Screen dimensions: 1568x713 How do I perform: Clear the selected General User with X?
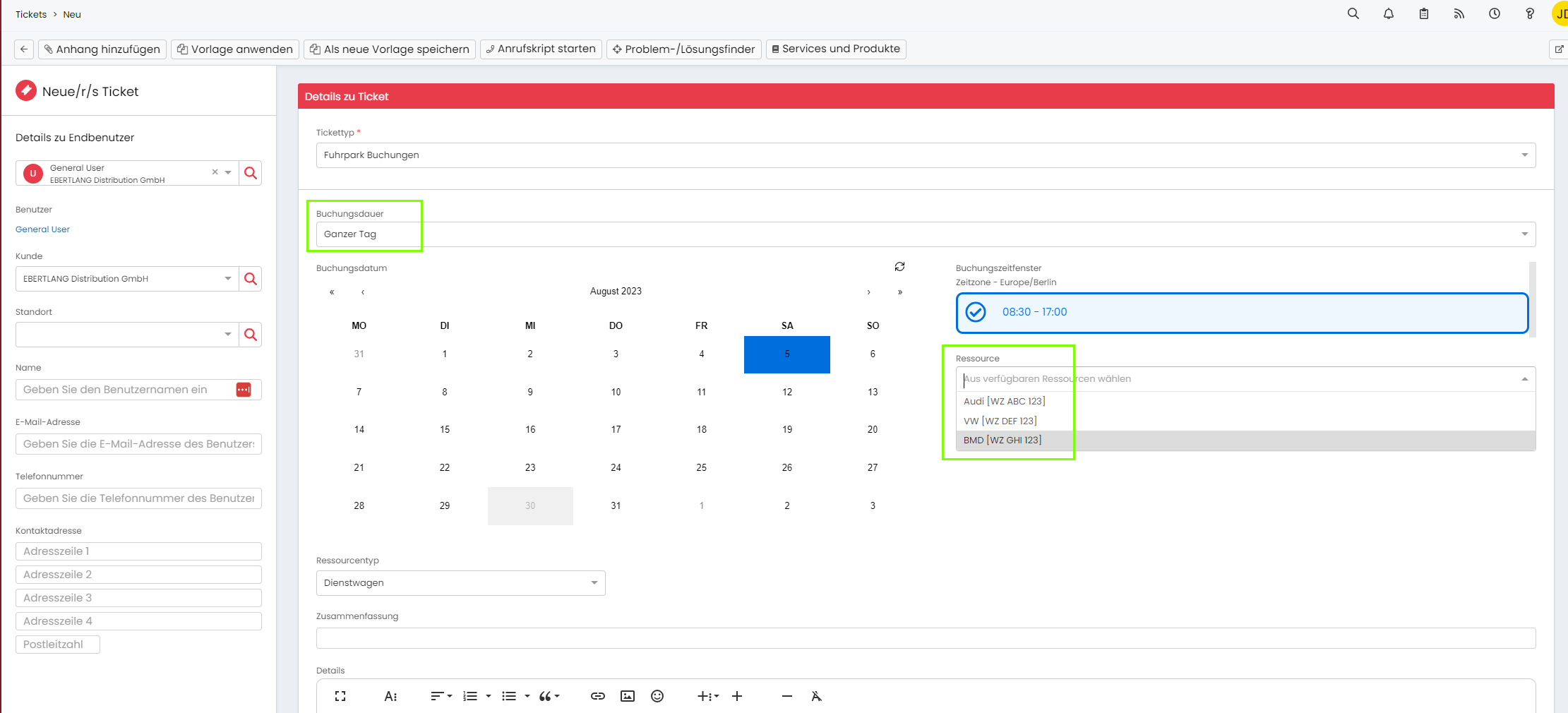pyautogui.click(x=215, y=172)
